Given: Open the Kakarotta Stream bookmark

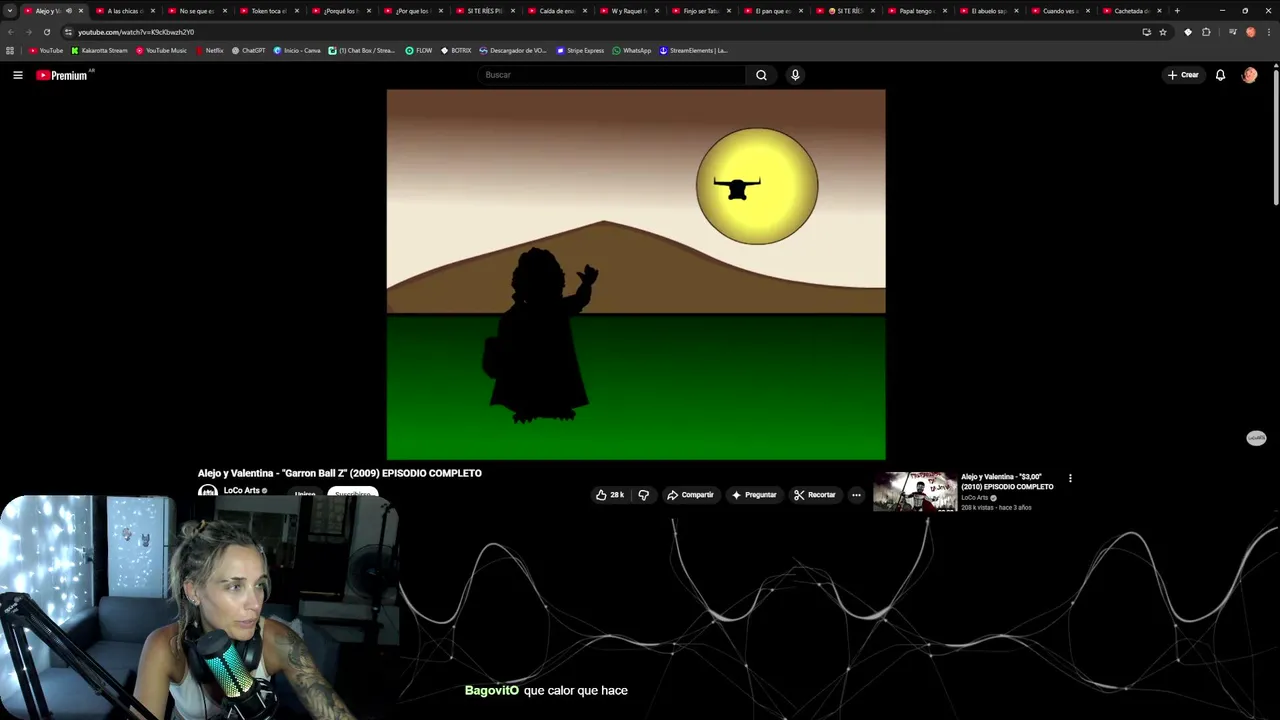Looking at the screenshot, I should tap(99, 50).
